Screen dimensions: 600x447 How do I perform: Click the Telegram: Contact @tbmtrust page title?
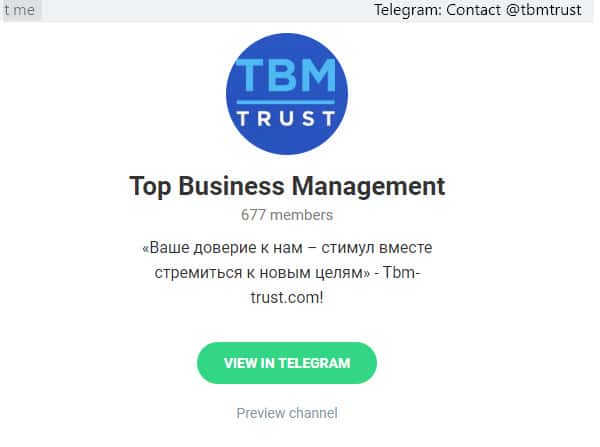[x=478, y=10]
